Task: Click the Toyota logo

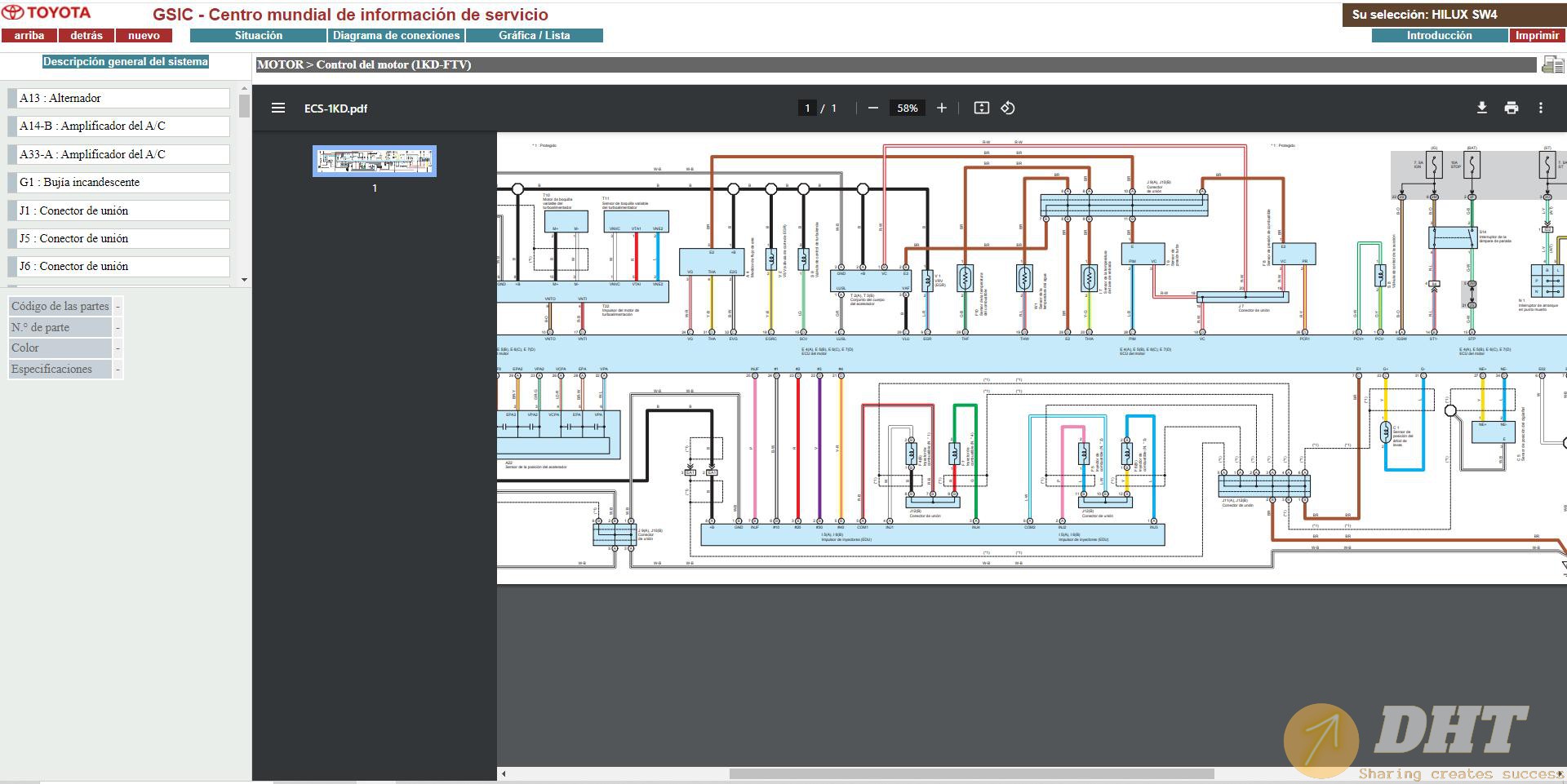Action: point(46,13)
